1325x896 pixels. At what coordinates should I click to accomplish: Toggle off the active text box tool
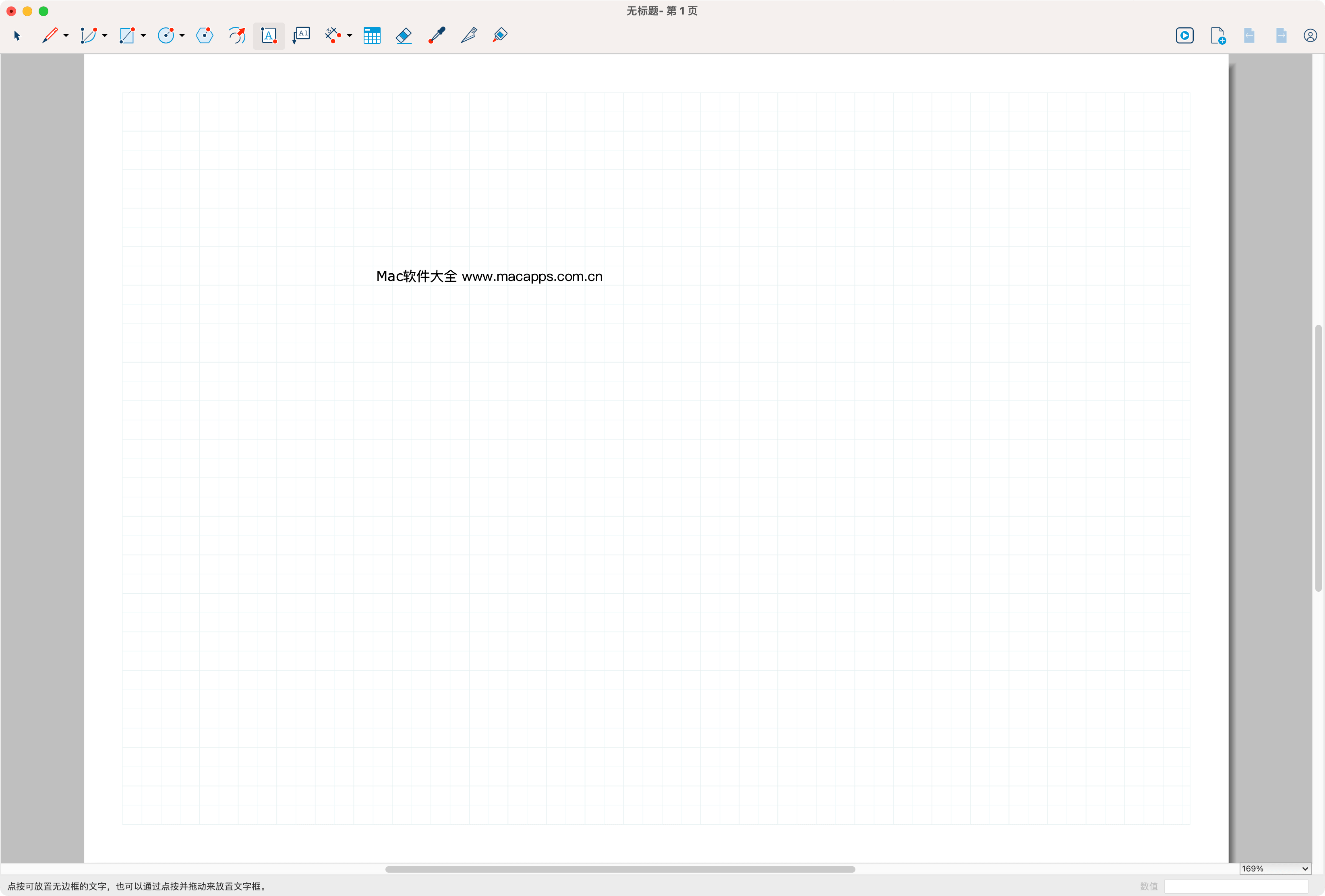(x=268, y=35)
